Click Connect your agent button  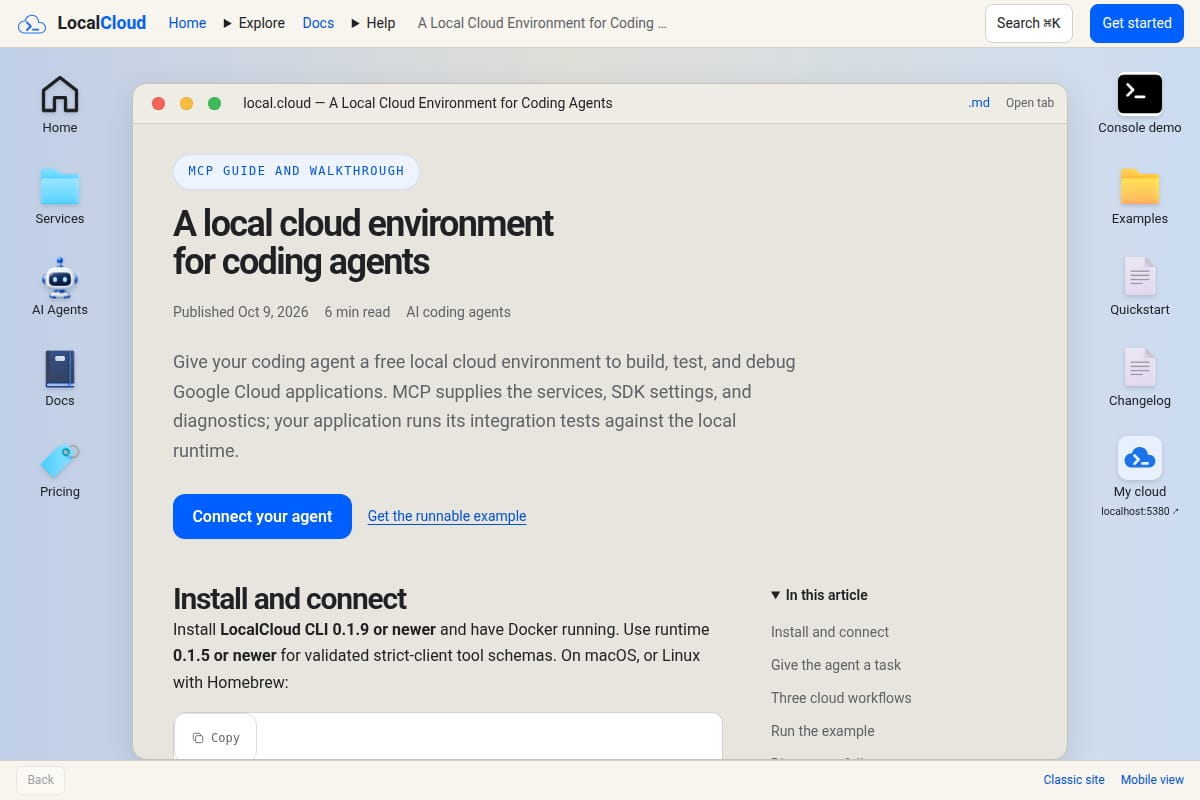click(262, 516)
